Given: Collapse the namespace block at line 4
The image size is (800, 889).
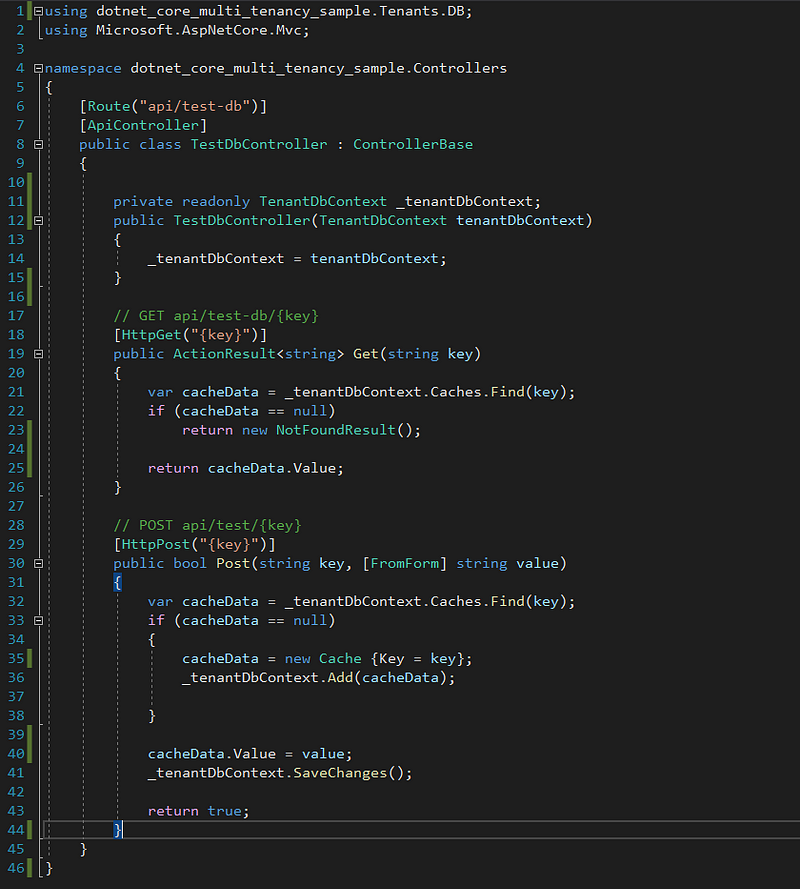Looking at the screenshot, I should pyautogui.click(x=39, y=69).
